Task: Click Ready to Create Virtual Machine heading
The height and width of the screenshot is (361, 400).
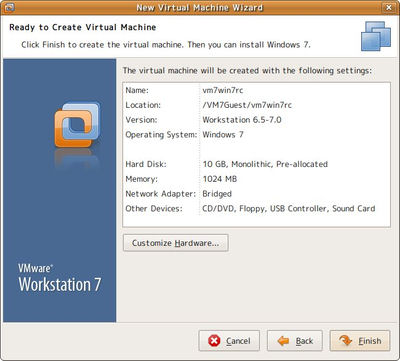Action: [x=83, y=27]
